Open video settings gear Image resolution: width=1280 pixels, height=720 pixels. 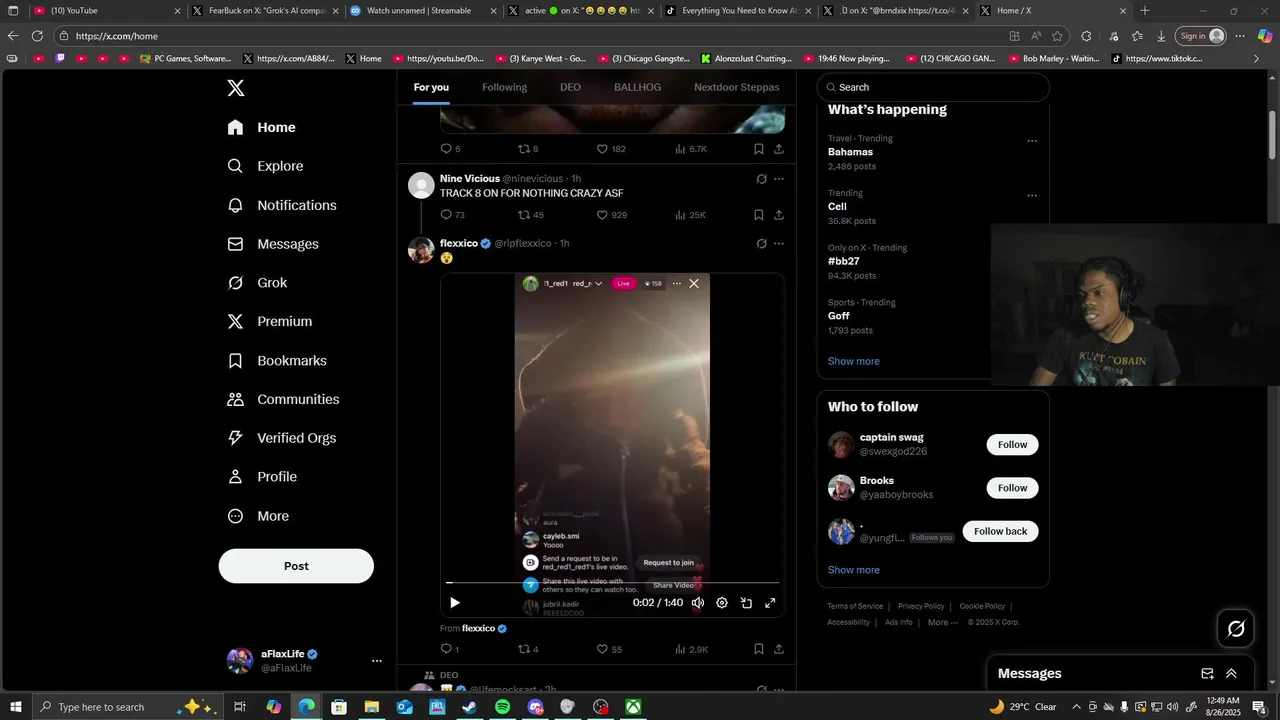tap(722, 603)
